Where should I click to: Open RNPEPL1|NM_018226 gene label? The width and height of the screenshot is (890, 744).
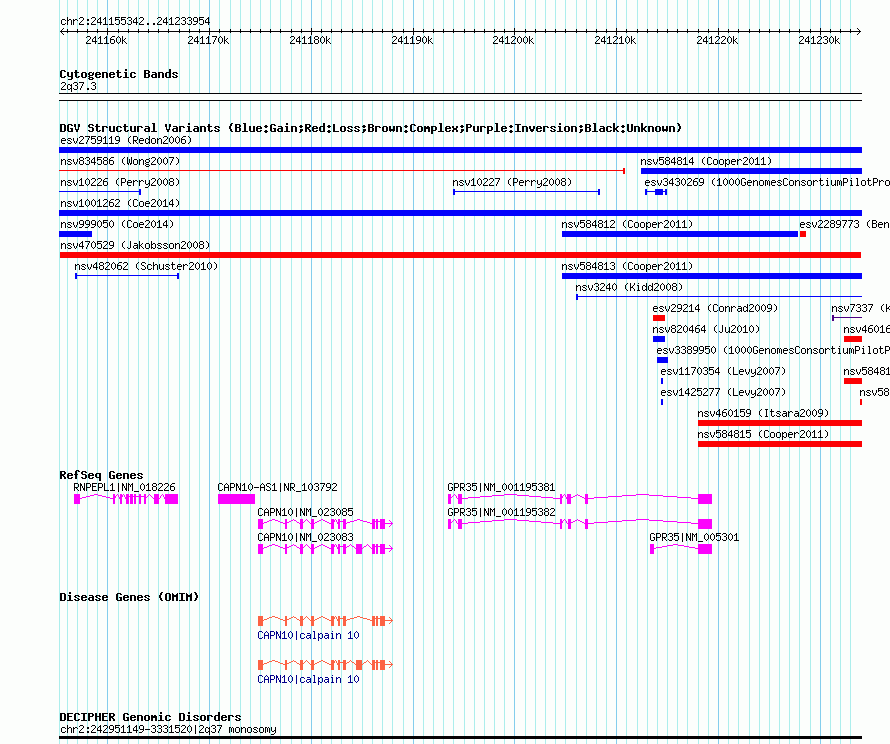124,487
